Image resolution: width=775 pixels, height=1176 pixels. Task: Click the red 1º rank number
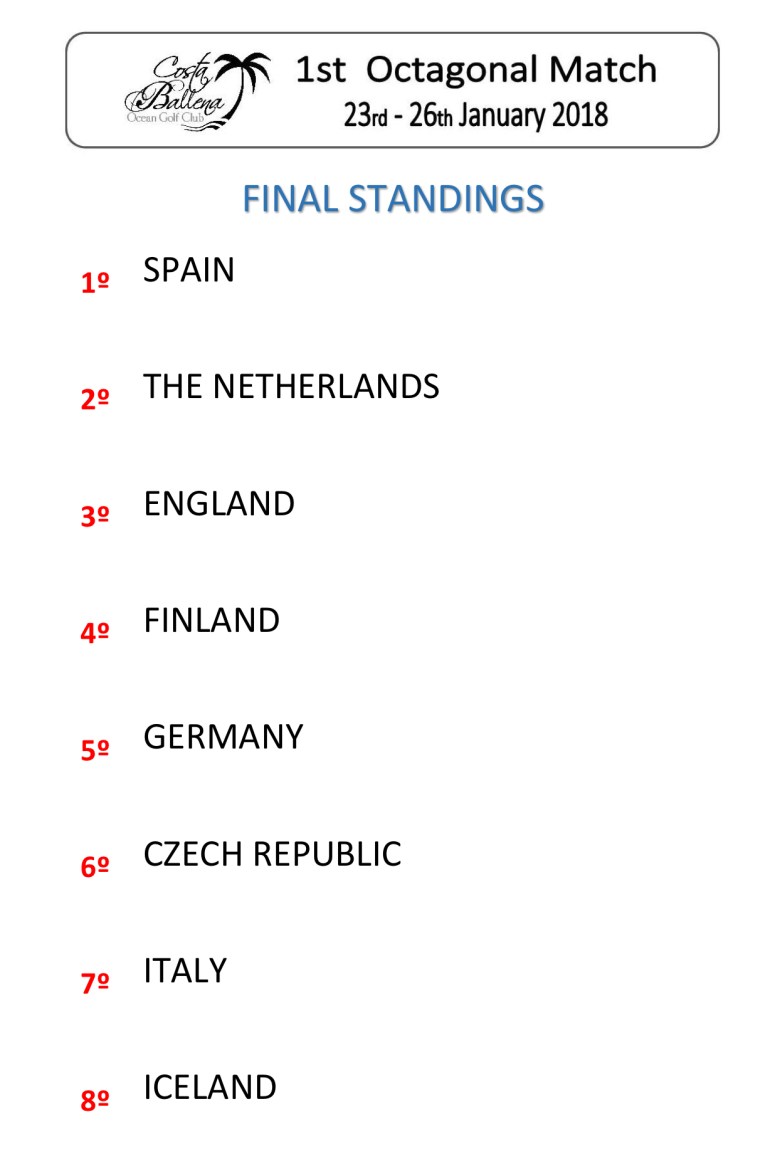95,282
